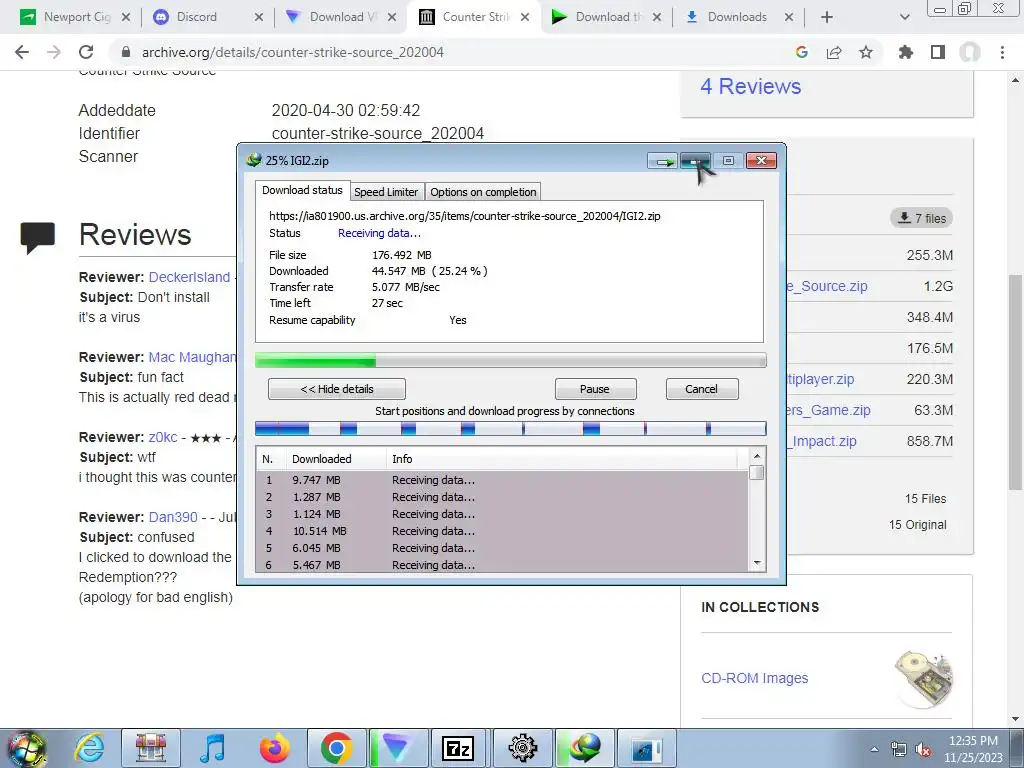Open gear settings taskbar app
The image size is (1024, 768).
pyautogui.click(x=522, y=748)
